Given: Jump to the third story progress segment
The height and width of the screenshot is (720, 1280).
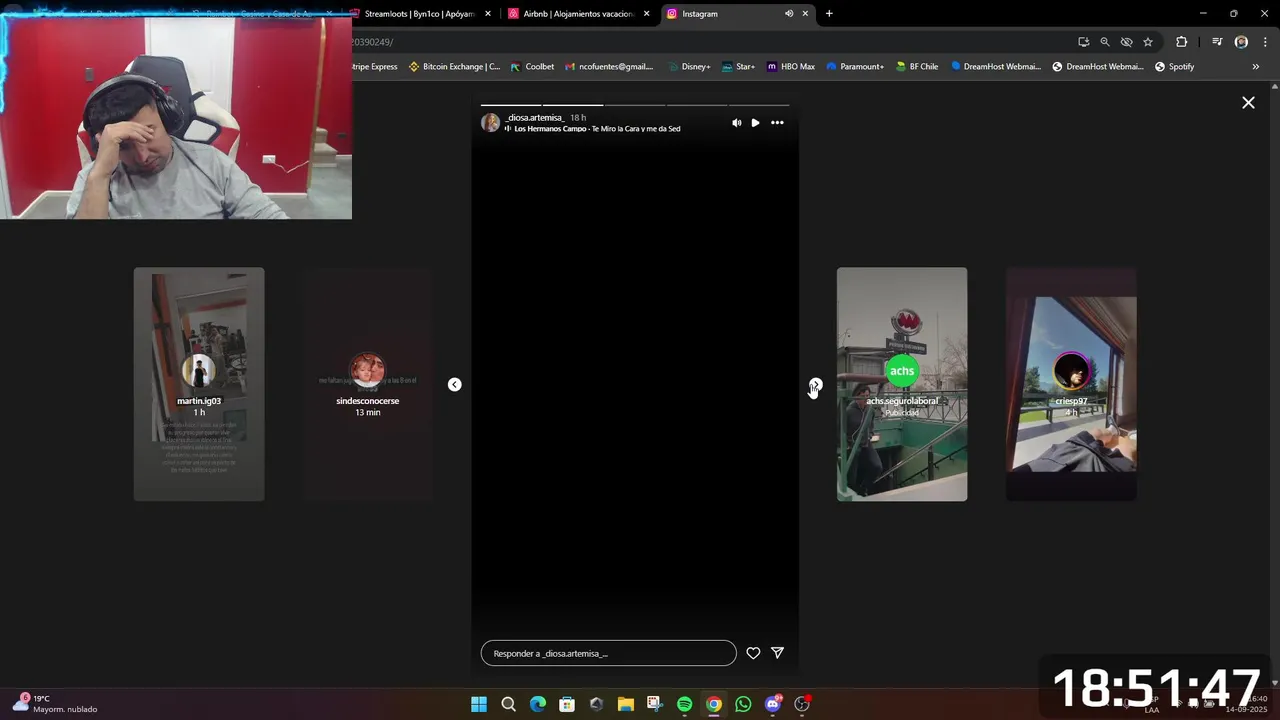Looking at the screenshot, I should pos(635,105).
